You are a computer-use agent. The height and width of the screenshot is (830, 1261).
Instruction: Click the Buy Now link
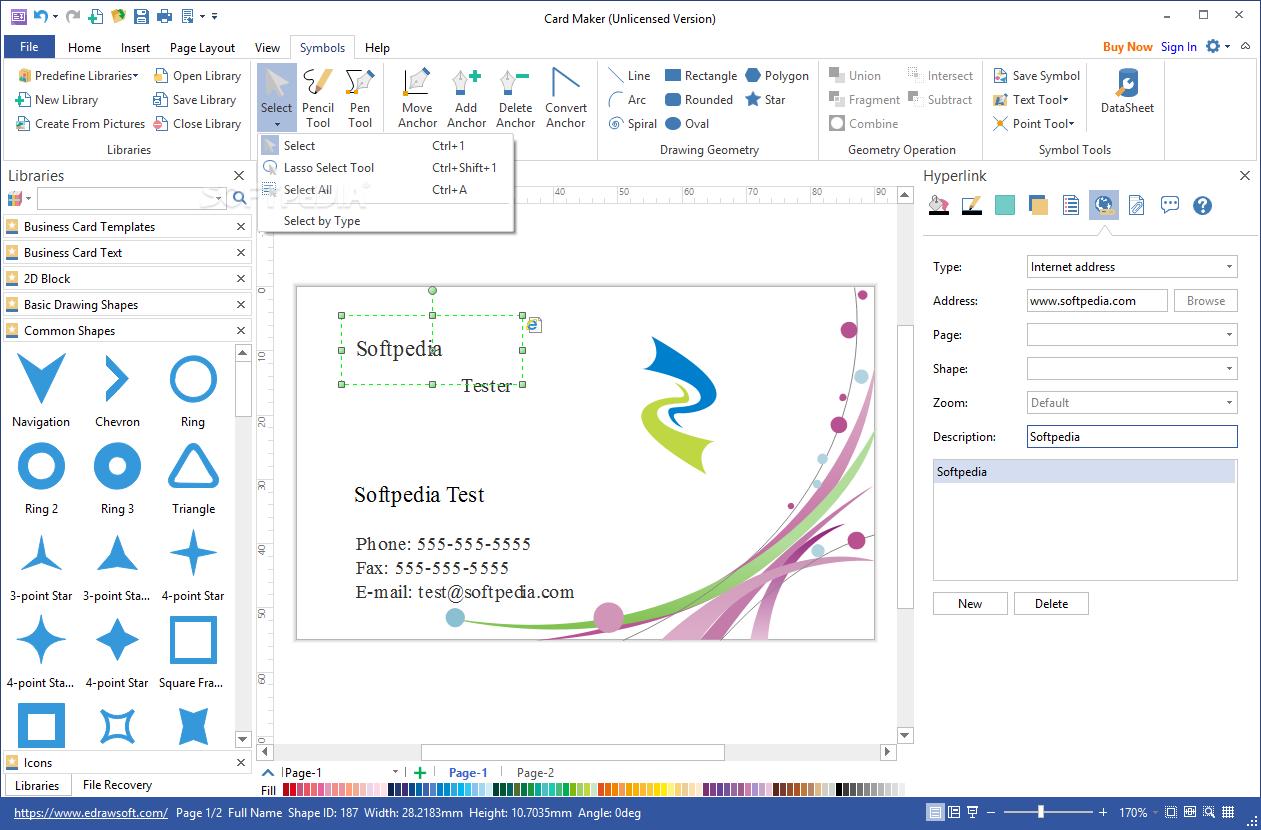click(x=1128, y=47)
